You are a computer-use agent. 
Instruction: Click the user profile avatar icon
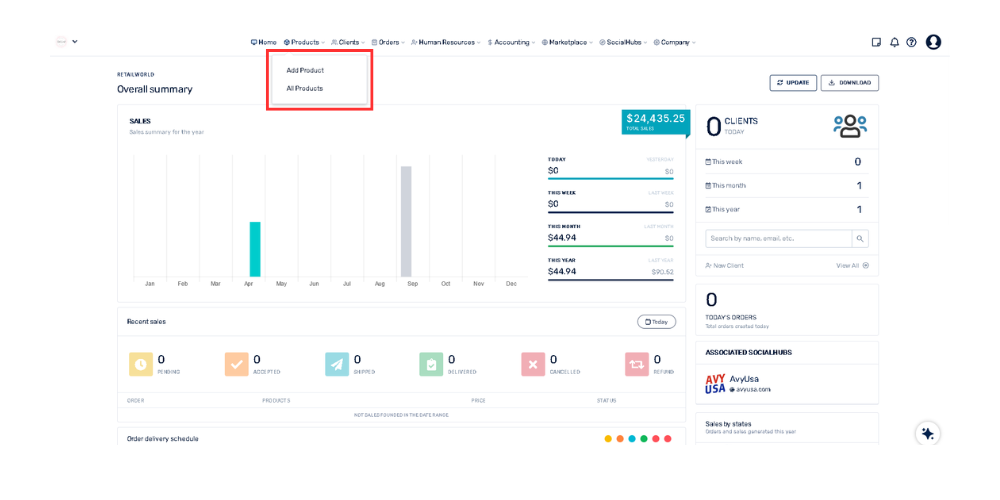click(x=933, y=42)
